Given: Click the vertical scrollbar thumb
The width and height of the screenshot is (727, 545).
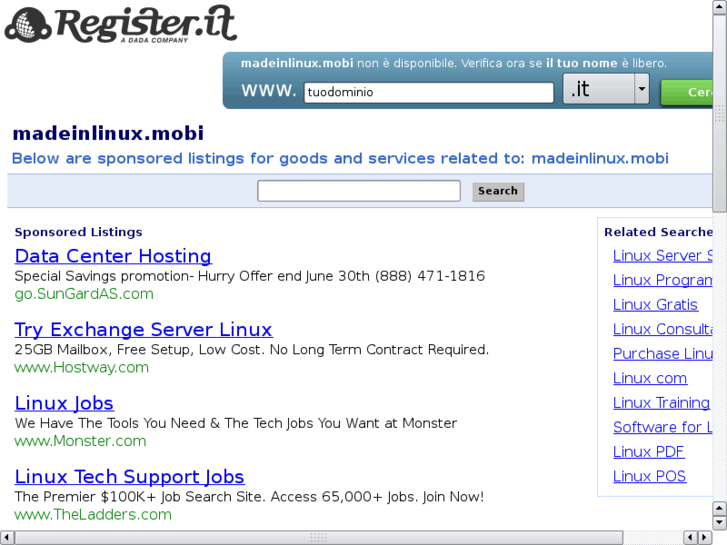Looking at the screenshot, I should (x=720, y=113).
